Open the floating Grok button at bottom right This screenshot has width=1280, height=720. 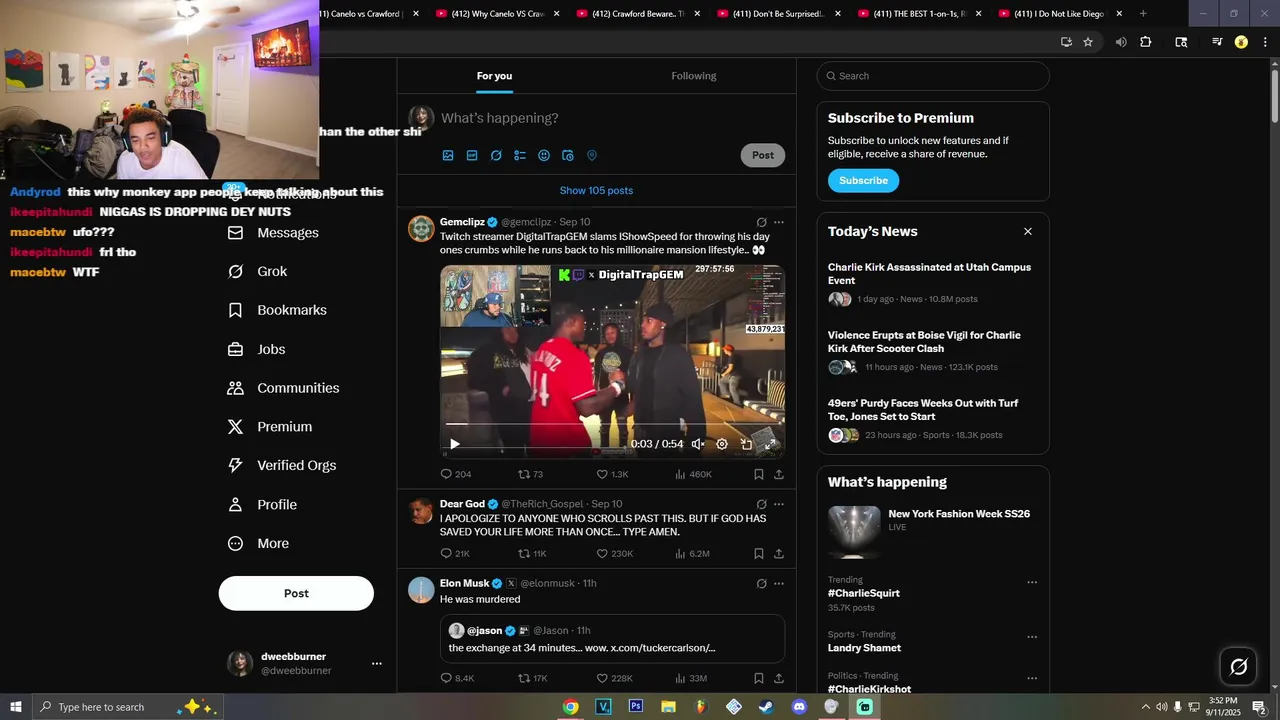click(1238, 667)
